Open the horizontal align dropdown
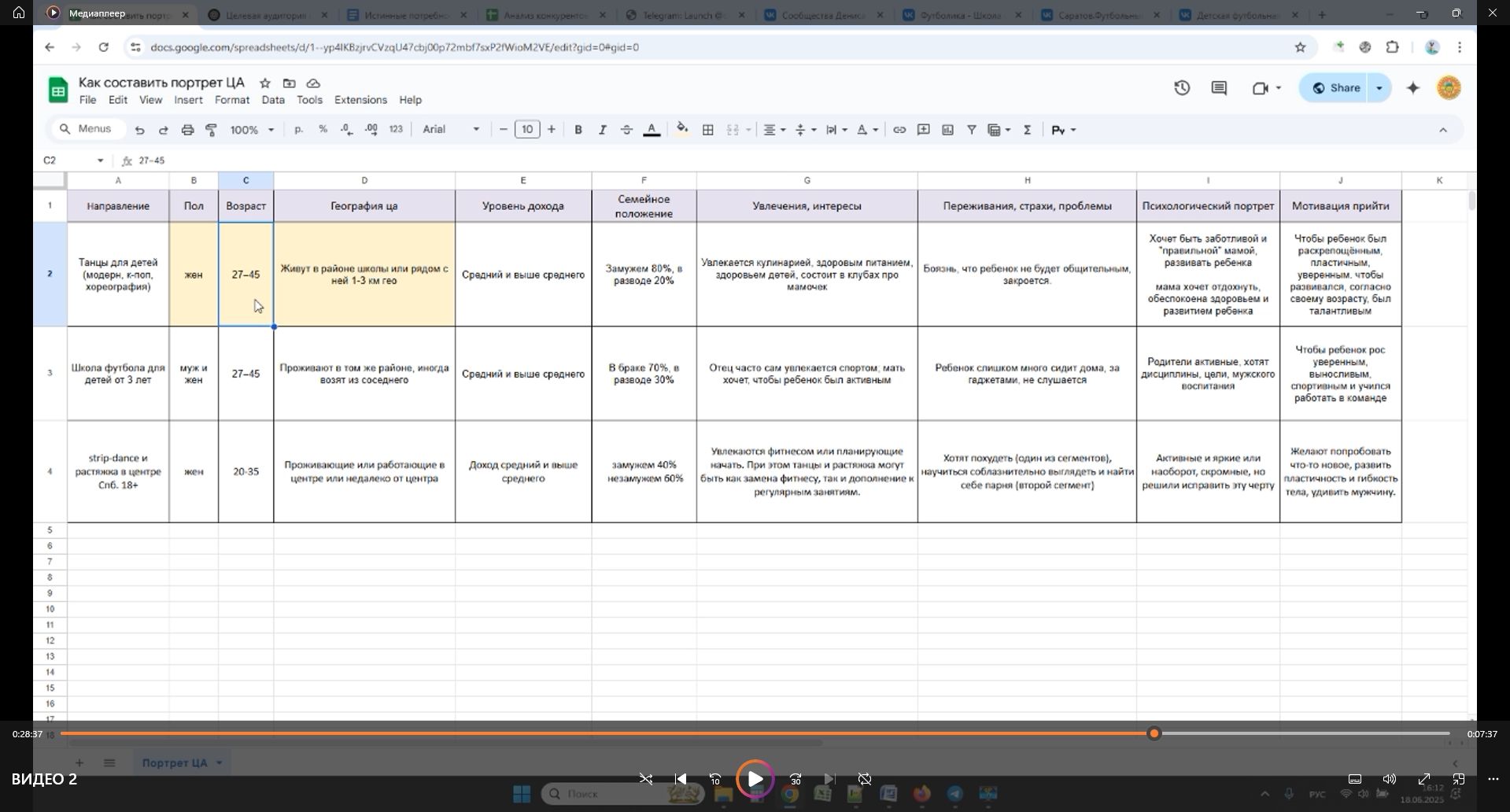 point(775,130)
